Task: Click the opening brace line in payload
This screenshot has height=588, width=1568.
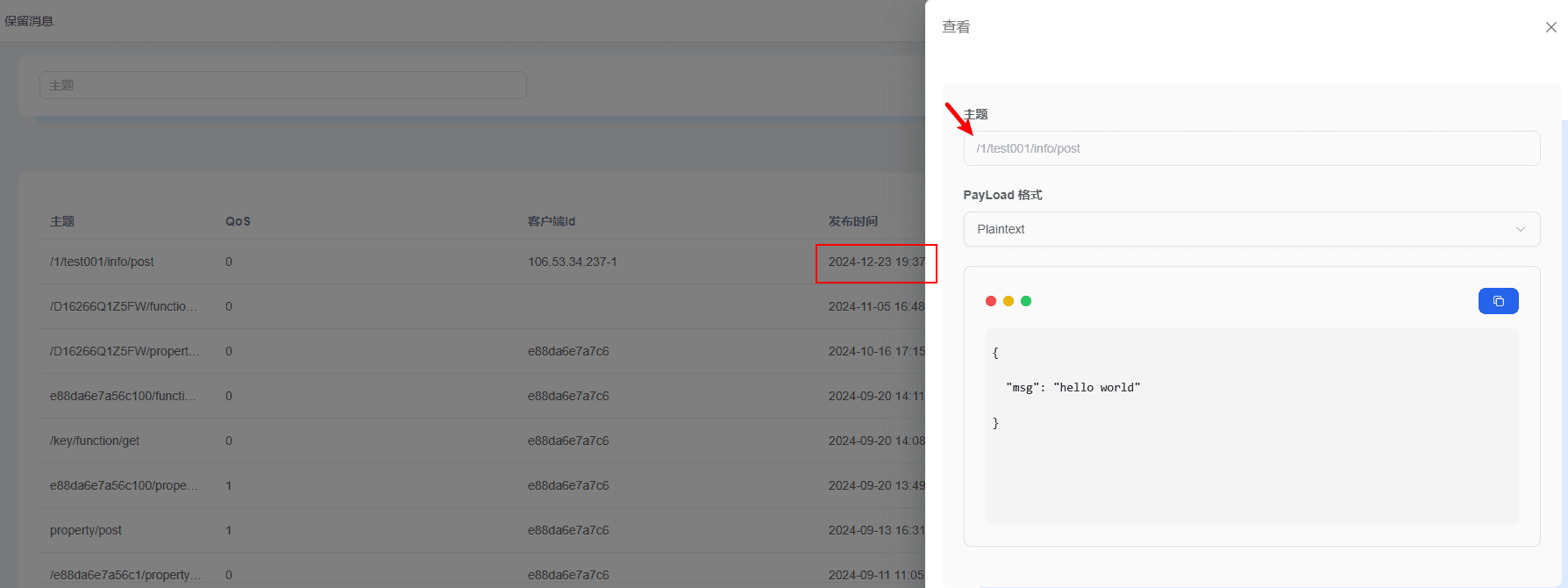Action: click(x=995, y=353)
